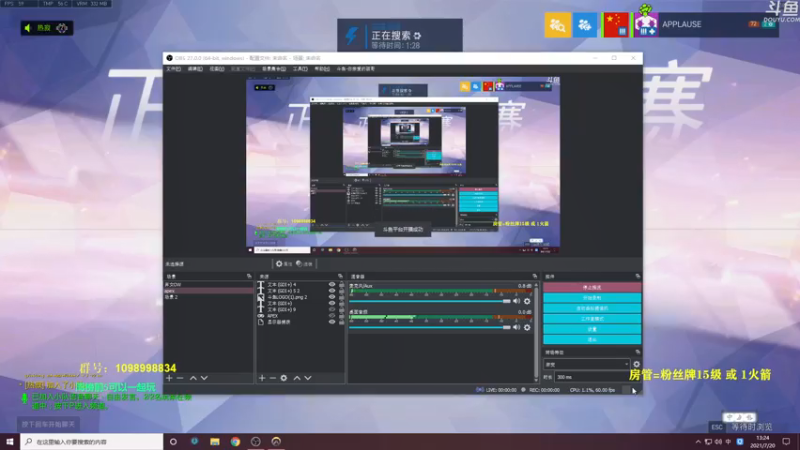This screenshot has height=450, width=800.
Task: Click the Audio Mixer vertical scrollbar
Action: tap(536, 332)
